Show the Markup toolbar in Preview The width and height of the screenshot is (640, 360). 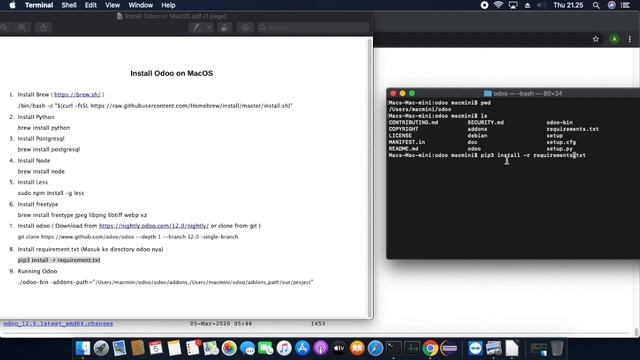tap(245, 28)
